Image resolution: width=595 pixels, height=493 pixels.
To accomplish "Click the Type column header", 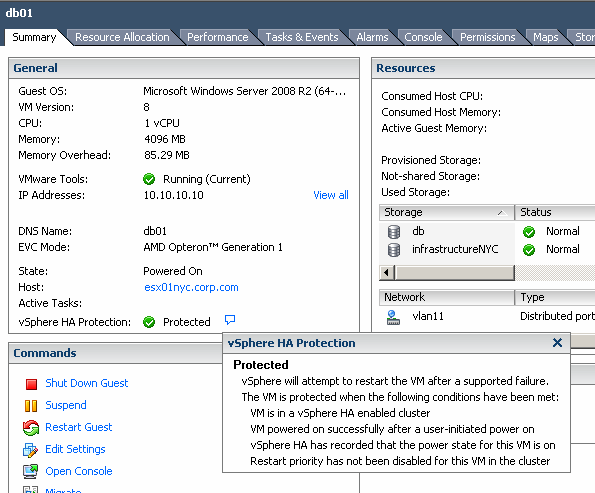I will tap(555, 298).
